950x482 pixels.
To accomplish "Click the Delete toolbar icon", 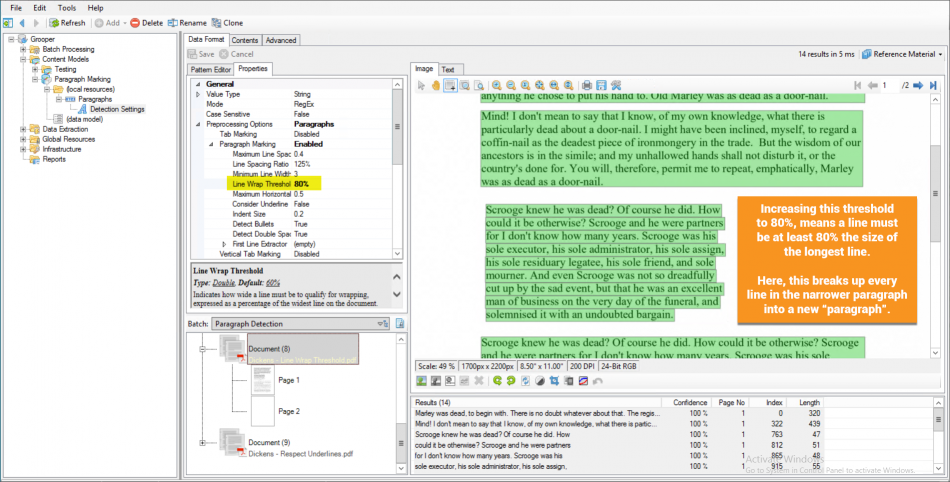I will (x=147, y=22).
